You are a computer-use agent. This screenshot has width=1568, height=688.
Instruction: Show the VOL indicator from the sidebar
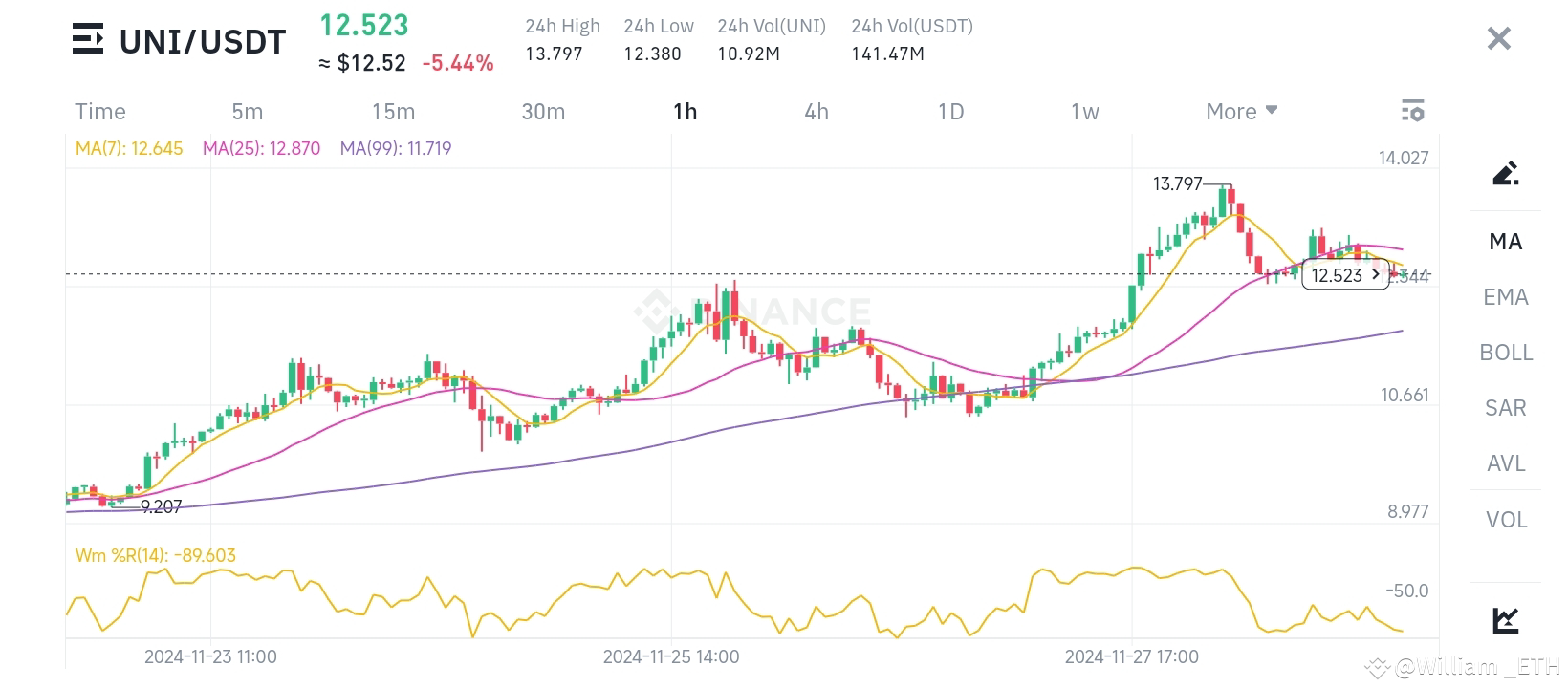coord(1505,519)
